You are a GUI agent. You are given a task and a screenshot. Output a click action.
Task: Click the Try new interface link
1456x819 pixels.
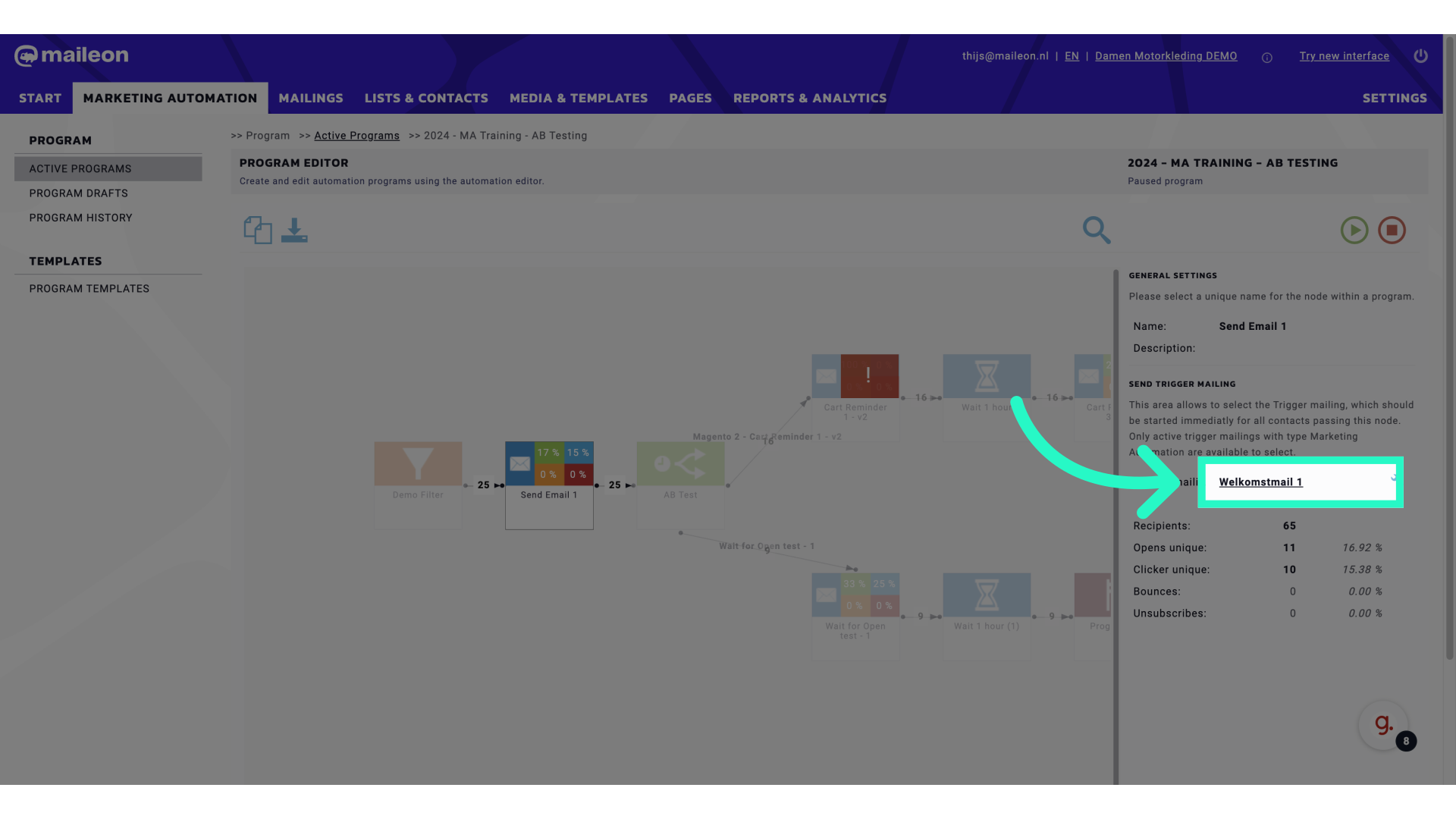1344,57
